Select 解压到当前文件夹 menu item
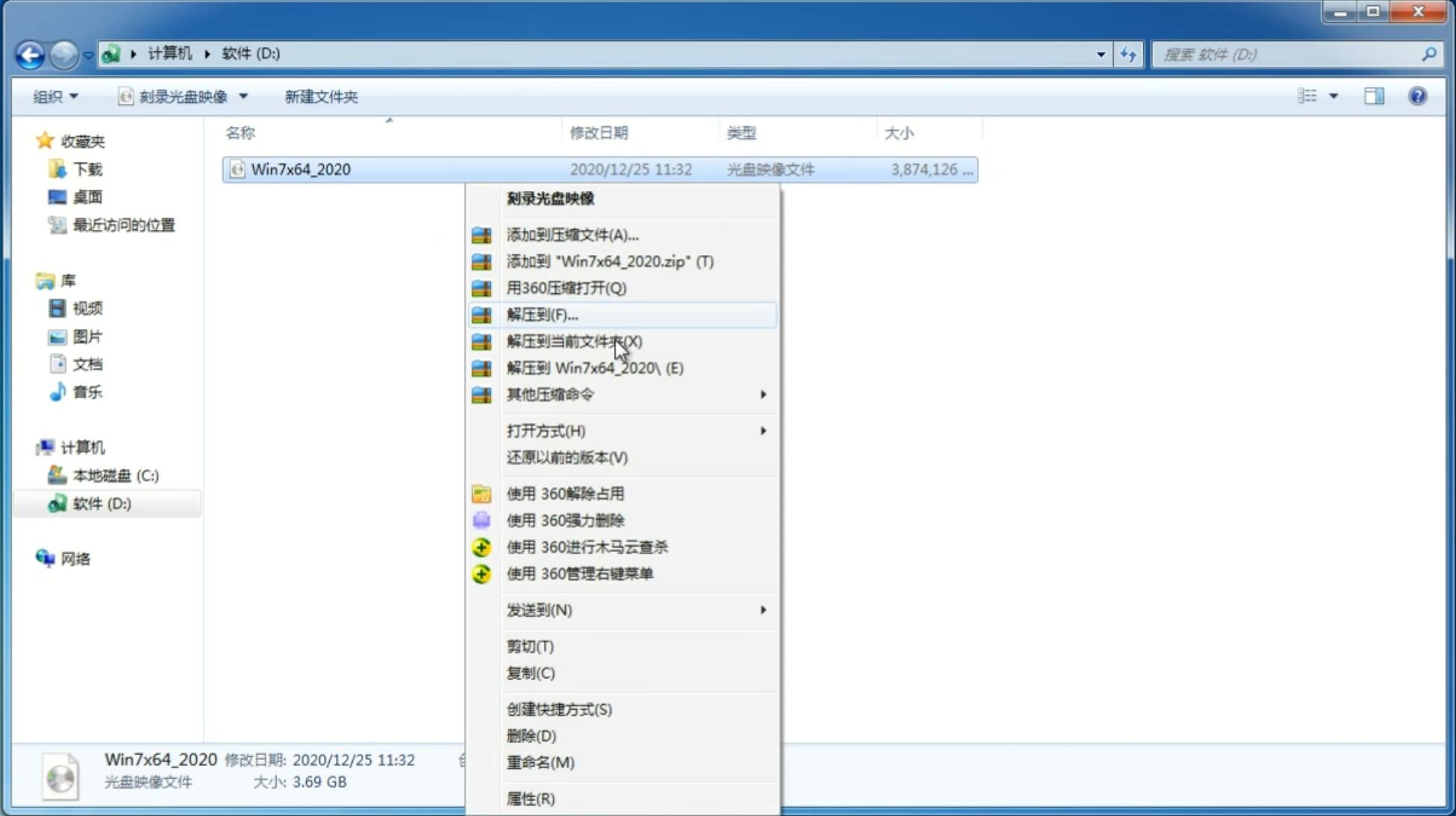The height and width of the screenshot is (816, 1456). [573, 341]
